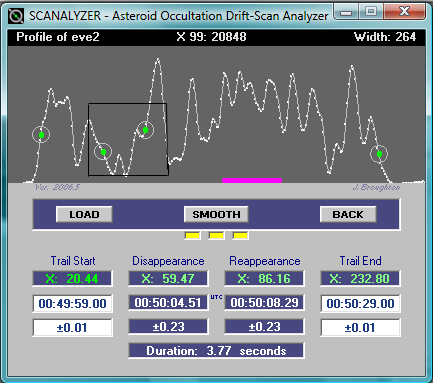Select the Reappearance green marker inside the box
Screen dimensions: 433x383
click(x=145, y=130)
